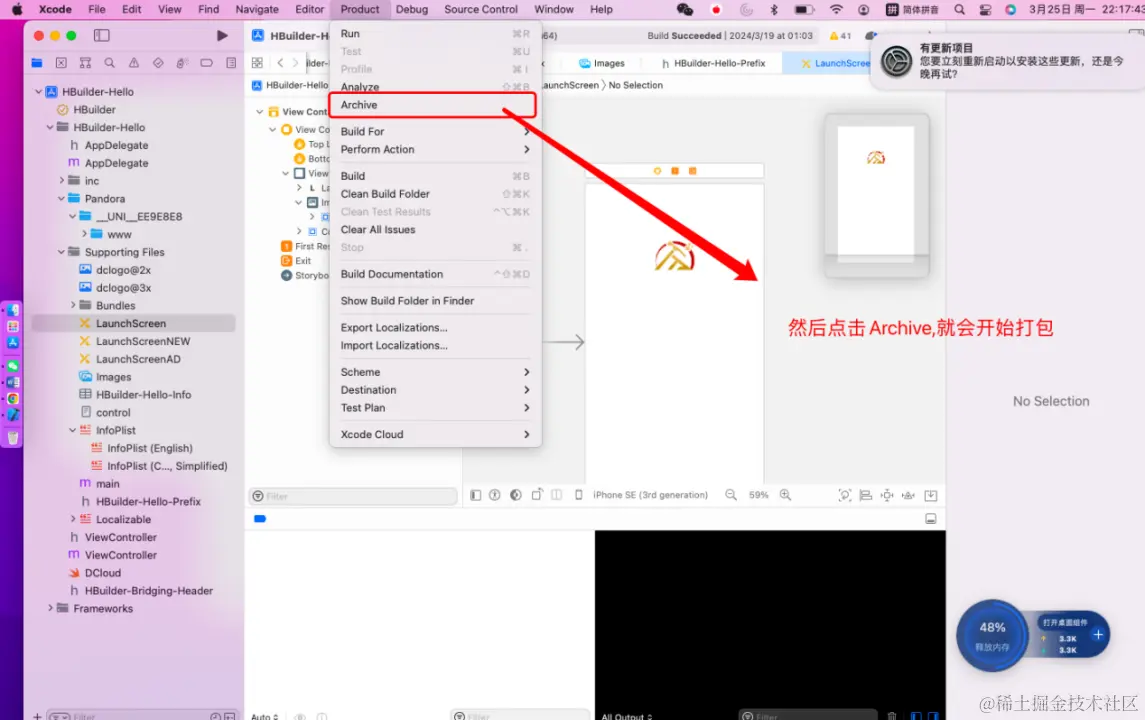Collapse the Supporting Files group
Screen dimensions: 1145x720
pos(61,252)
